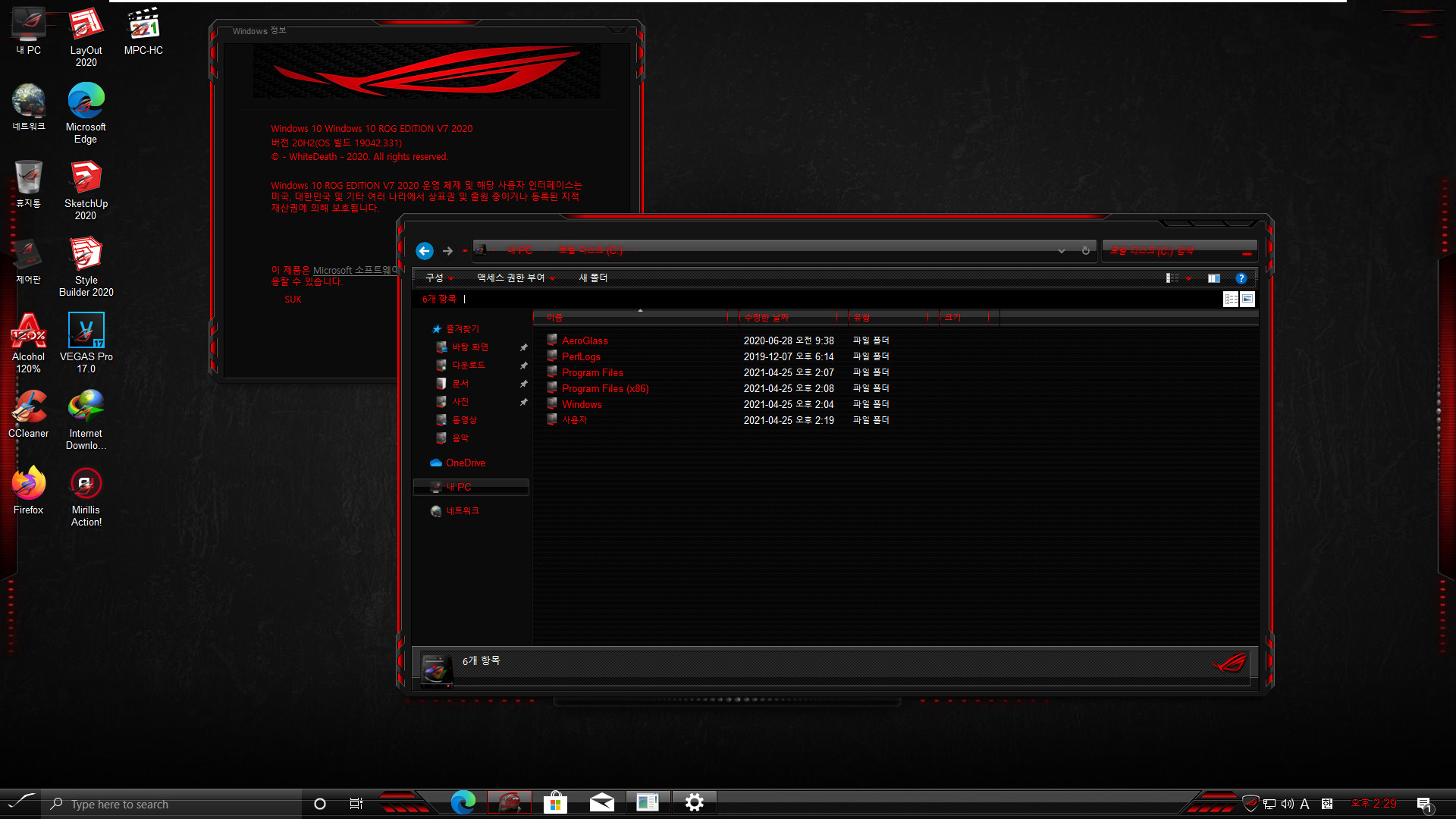Toggle the 한 Korean input mode indicator
Screen dimensions: 1456x819
(1326, 804)
